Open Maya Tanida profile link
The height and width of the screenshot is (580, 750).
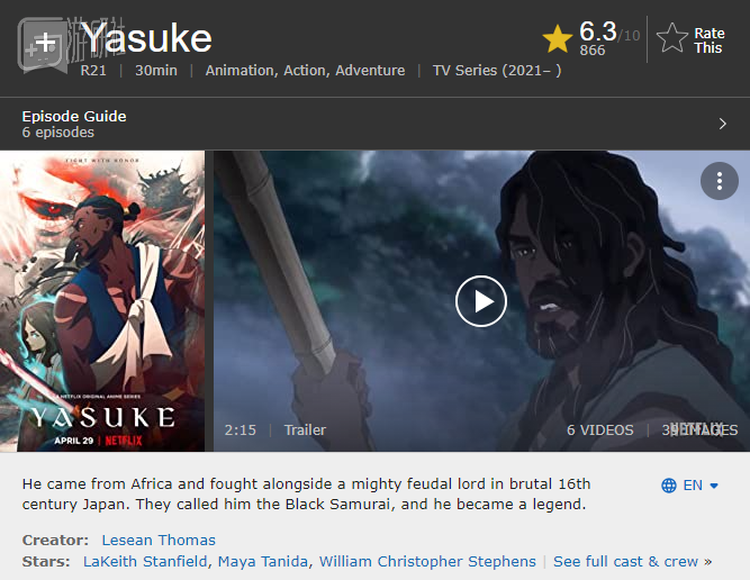263,561
